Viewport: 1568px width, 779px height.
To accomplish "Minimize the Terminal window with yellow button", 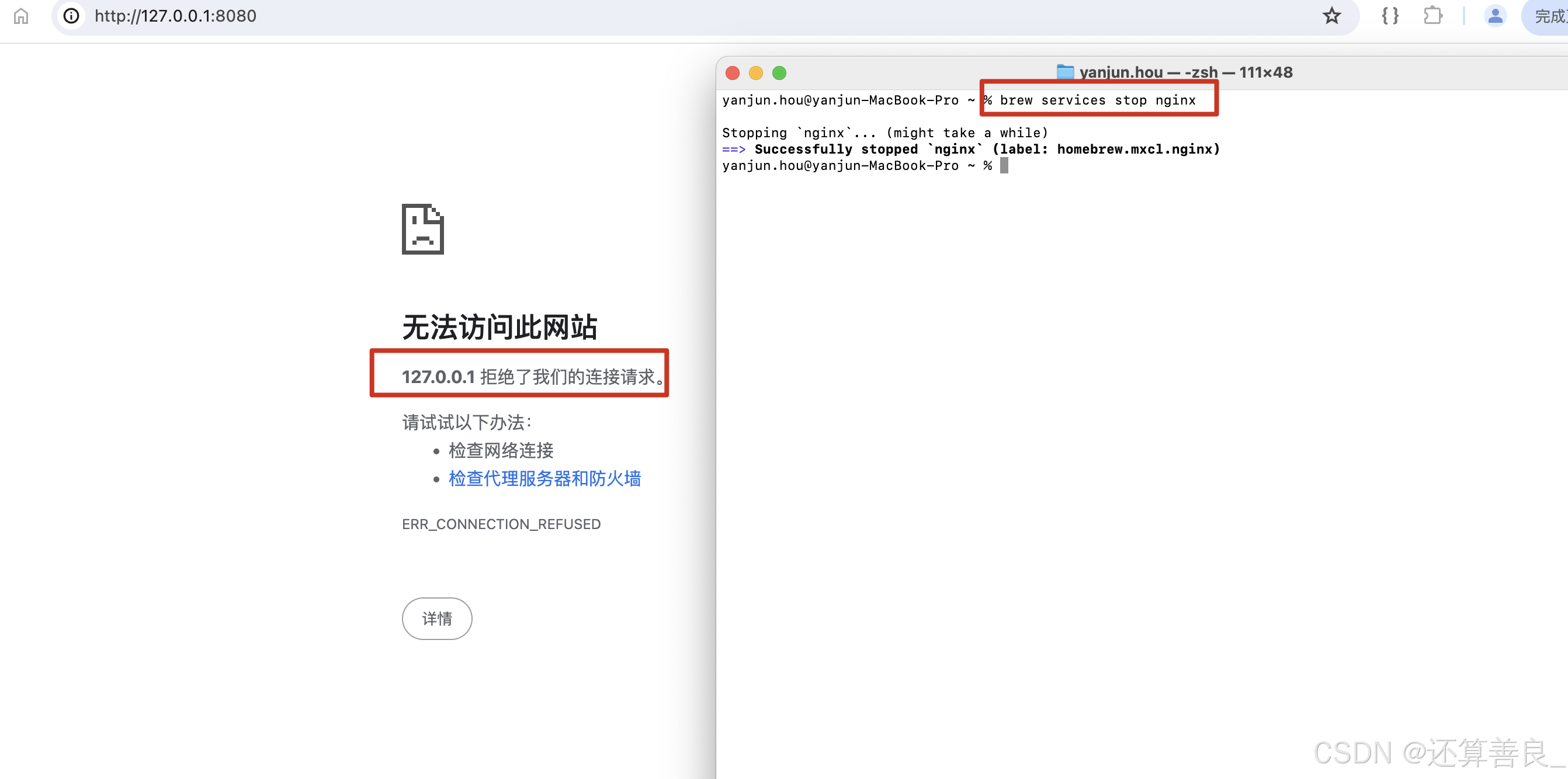I will [756, 73].
